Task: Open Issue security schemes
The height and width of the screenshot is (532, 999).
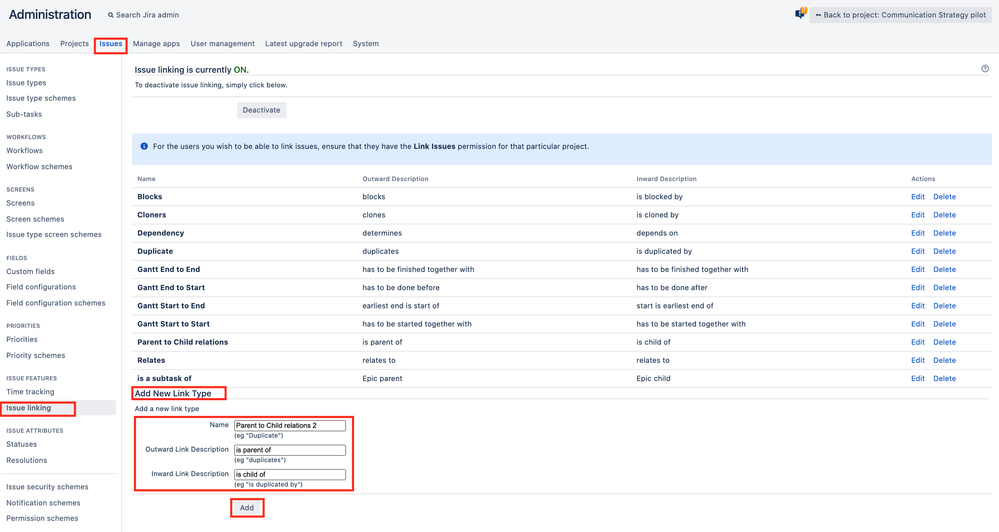Action: 47,487
